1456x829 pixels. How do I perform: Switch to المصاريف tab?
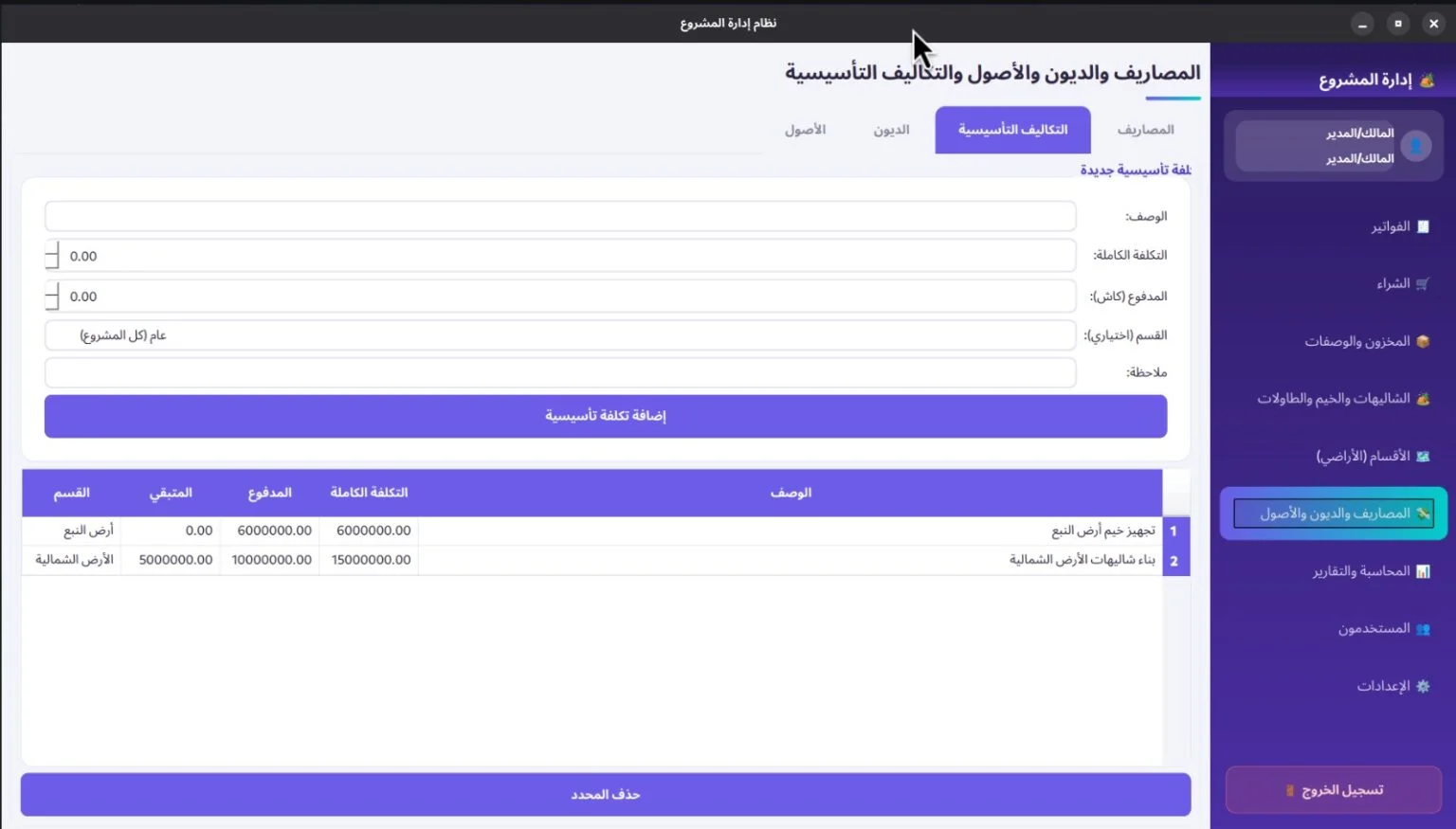coord(1145,130)
